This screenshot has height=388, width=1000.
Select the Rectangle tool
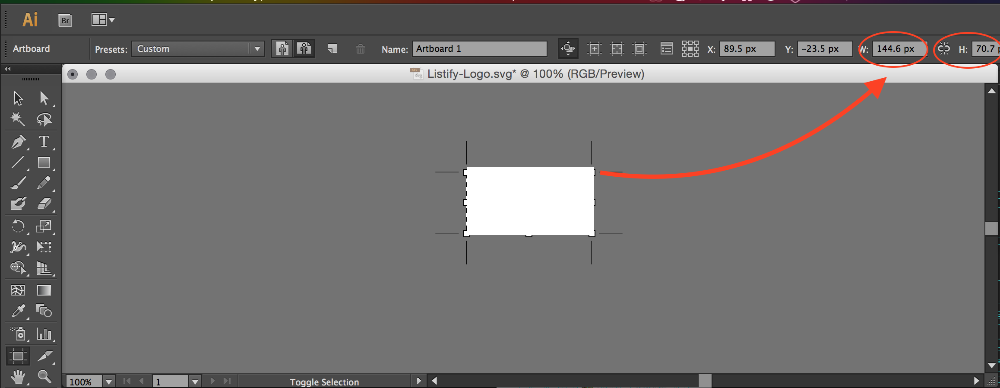pyautogui.click(x=44, y=162)
